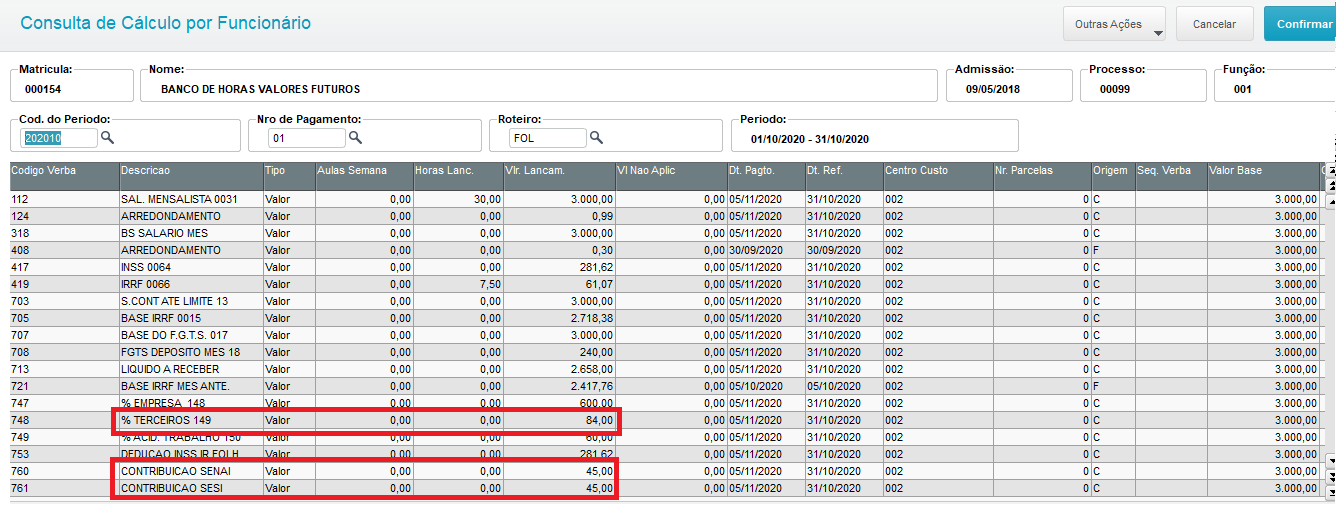
Task: Search with the Cod. do Periodo magnifier icon
Action: point(107,138)
